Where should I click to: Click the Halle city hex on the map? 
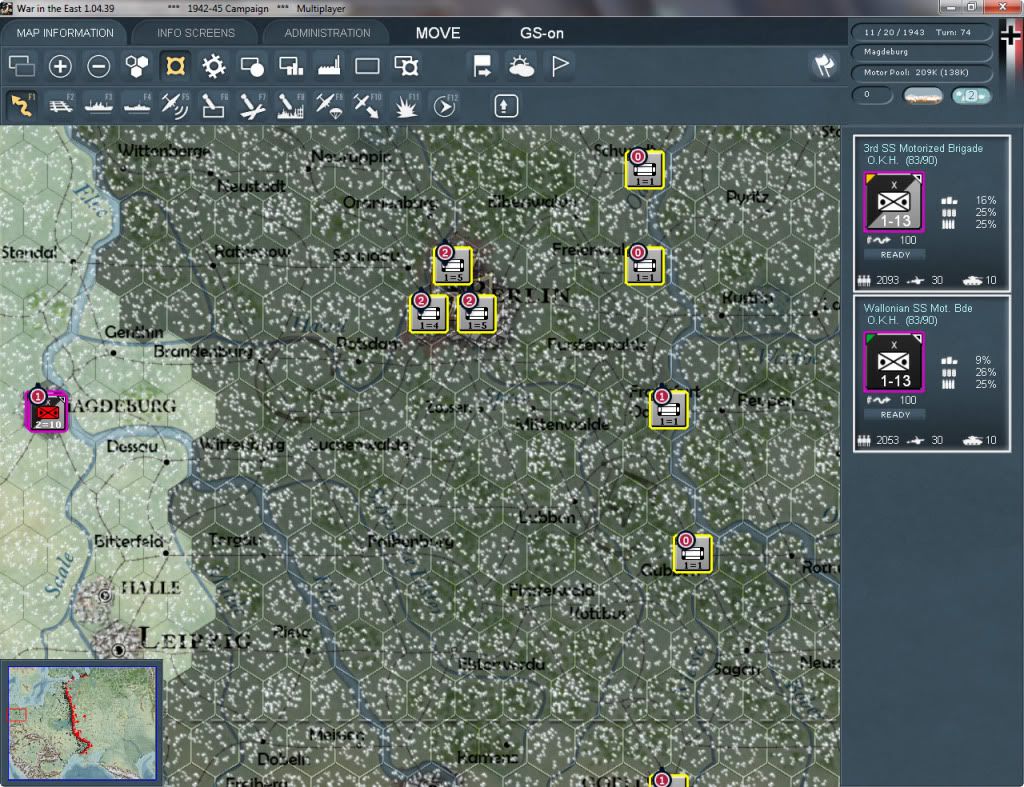[x=104, y=595]
